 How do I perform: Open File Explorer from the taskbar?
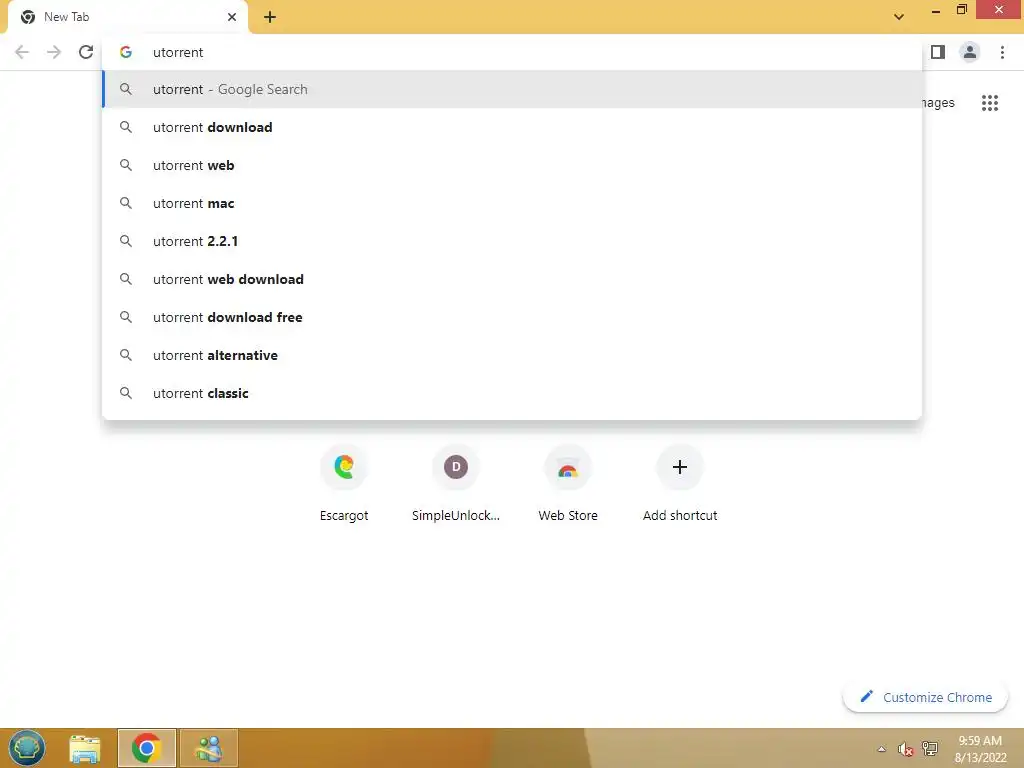tap(85, 748)
